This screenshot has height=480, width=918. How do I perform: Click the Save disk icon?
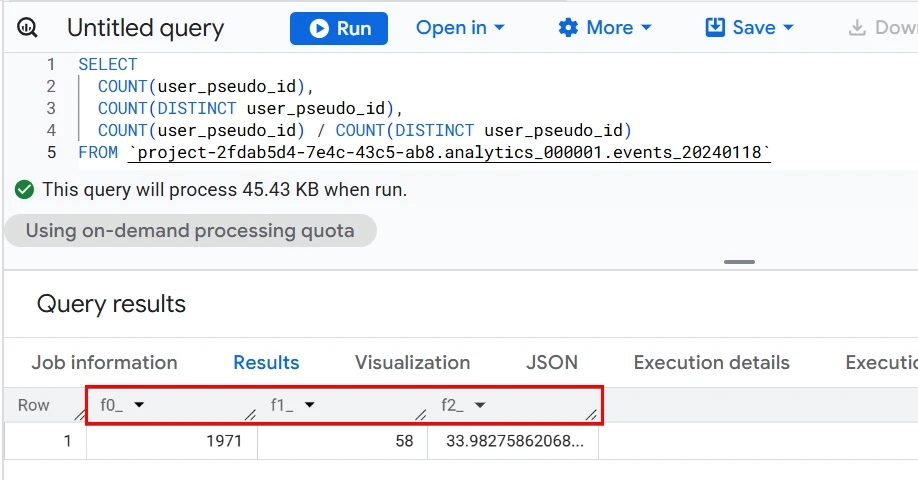pyautogui.click(x=715, y=28)
